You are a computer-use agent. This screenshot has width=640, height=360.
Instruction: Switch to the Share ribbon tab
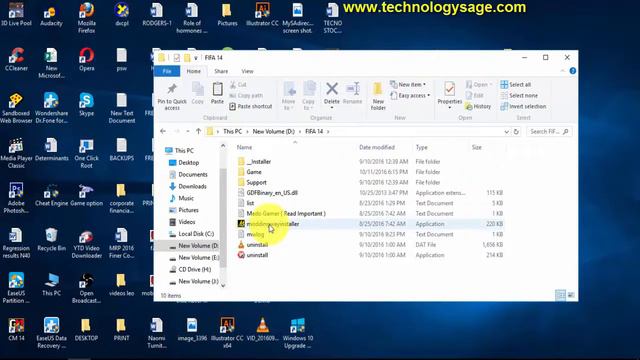click(x=221, y=71)
